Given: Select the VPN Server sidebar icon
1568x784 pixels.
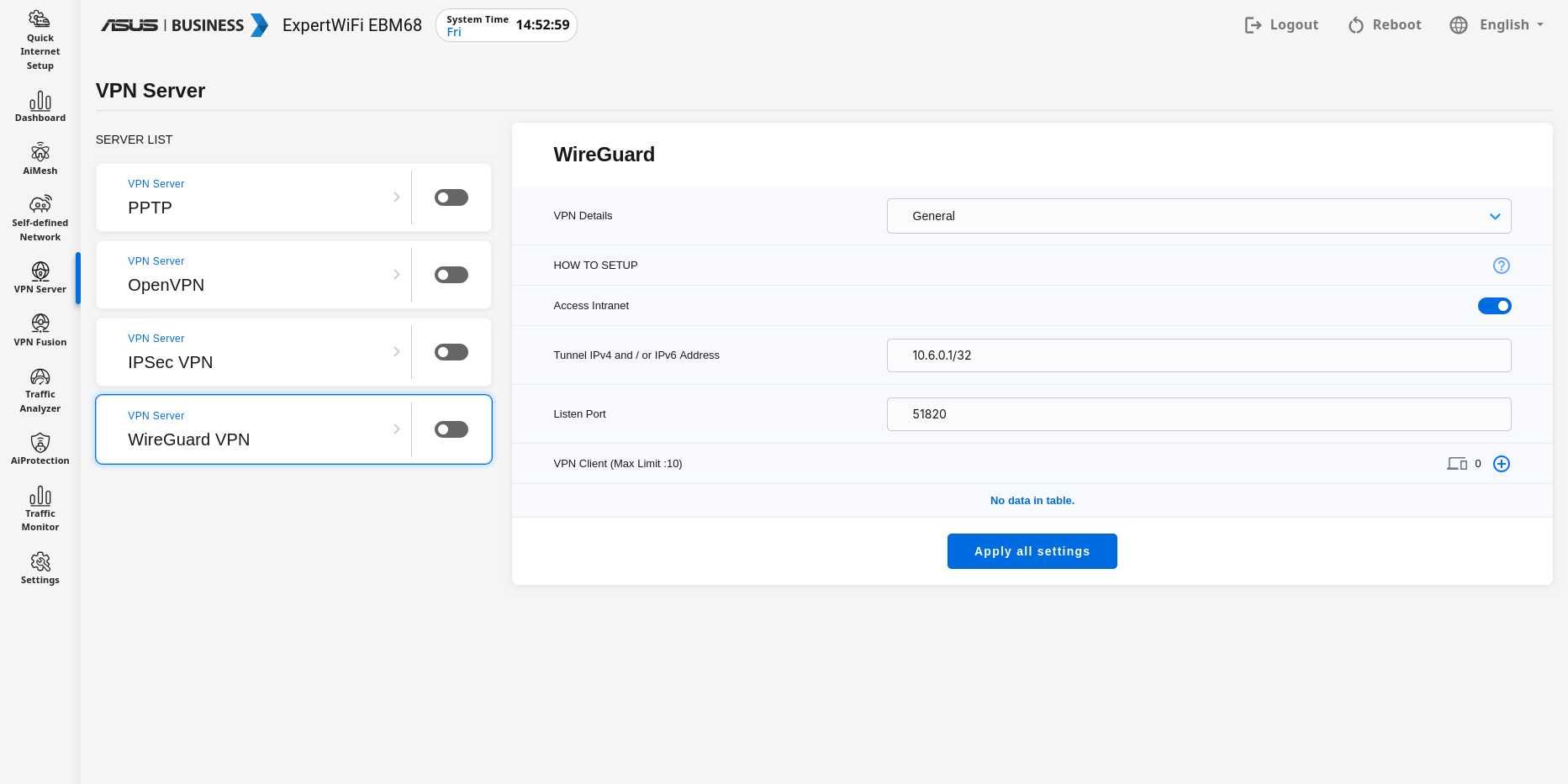Looking at the screenshot, I should [40, 271].
